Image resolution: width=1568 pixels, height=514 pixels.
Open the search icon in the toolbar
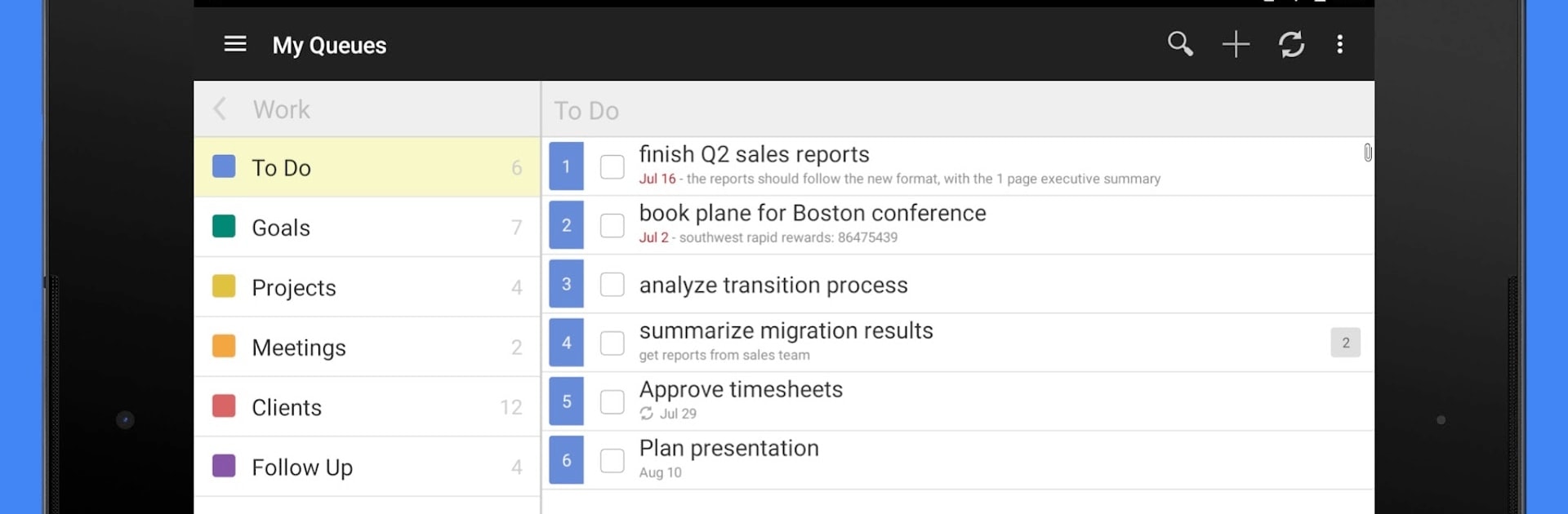coord(1181,44)
